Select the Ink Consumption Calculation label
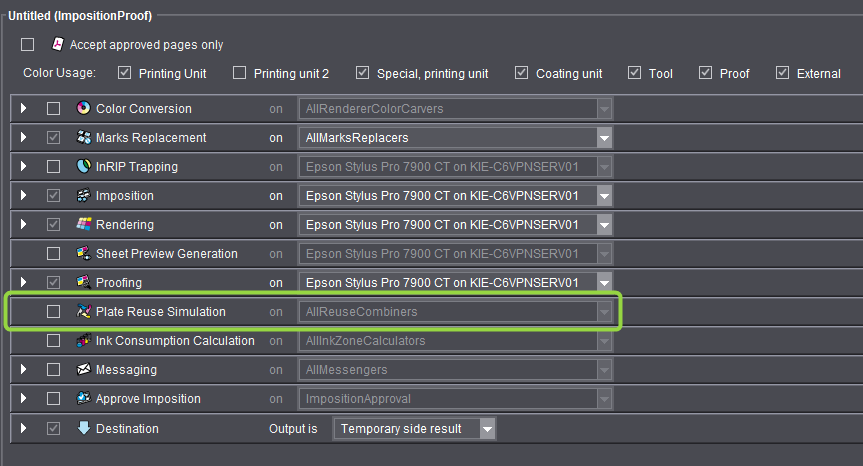 (175, 341)
